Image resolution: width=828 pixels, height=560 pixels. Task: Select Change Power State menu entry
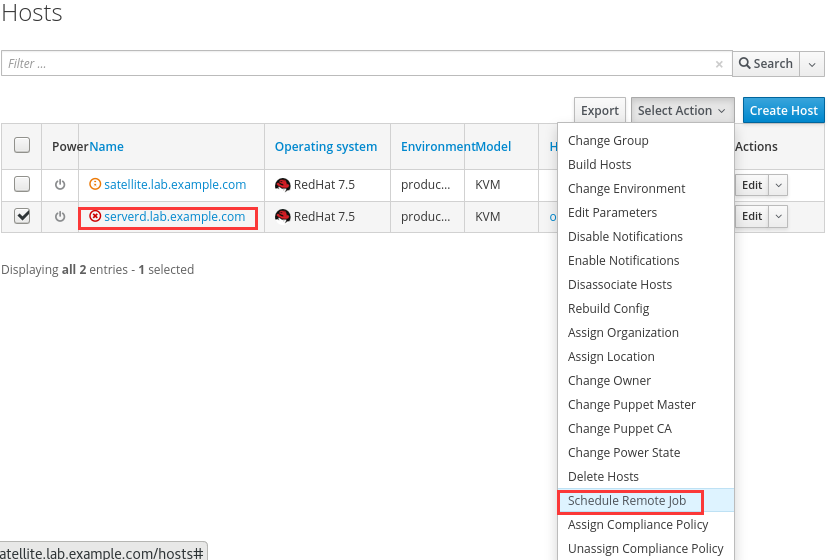pyautogui.click(x=624, y=453)
